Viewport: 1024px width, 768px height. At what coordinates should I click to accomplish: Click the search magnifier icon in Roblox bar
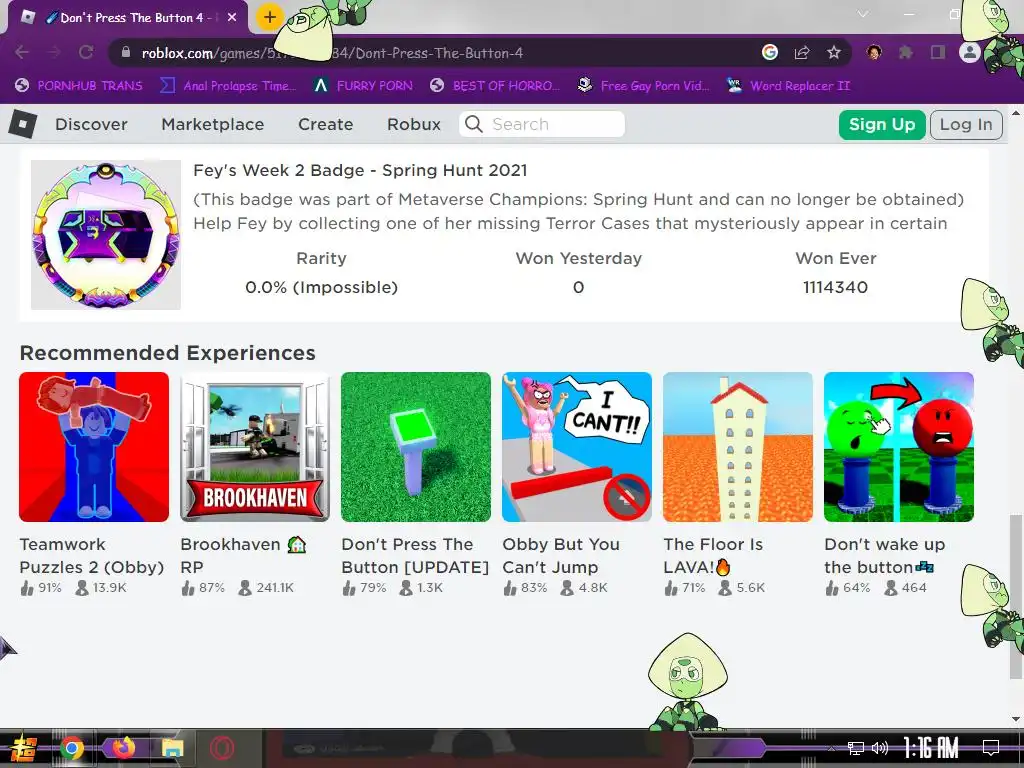click(x=474, y=124)
